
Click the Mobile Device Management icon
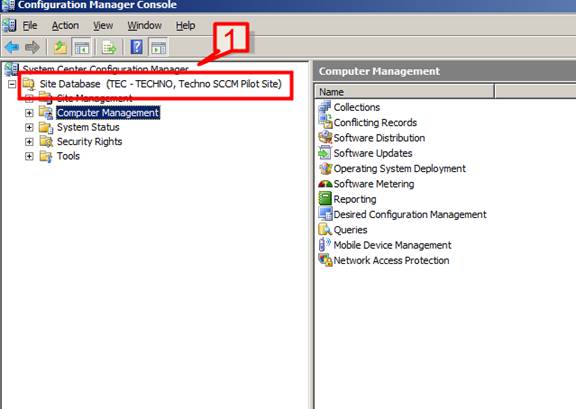click(x=324, y=245)
